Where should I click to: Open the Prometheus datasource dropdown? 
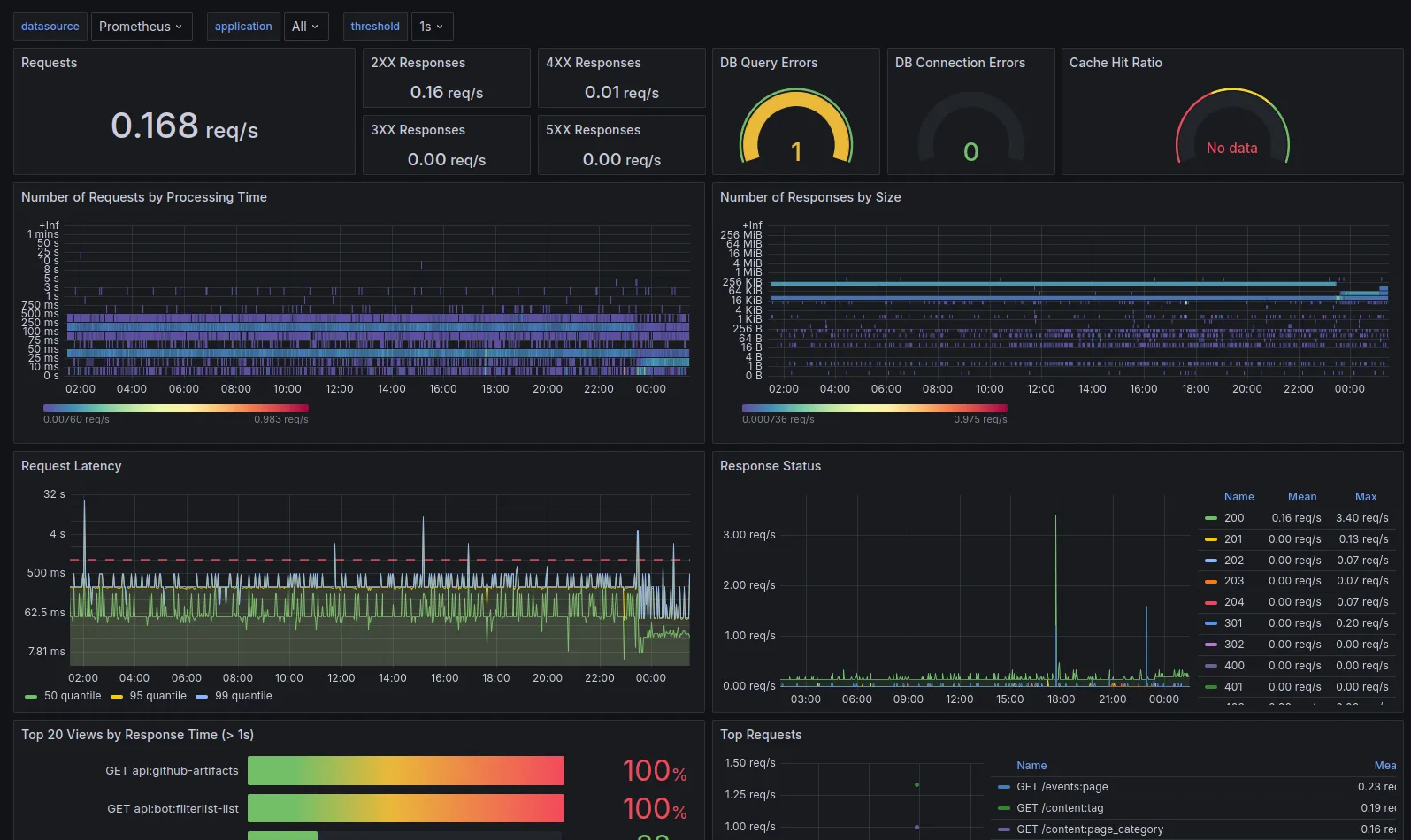point(142,27)
